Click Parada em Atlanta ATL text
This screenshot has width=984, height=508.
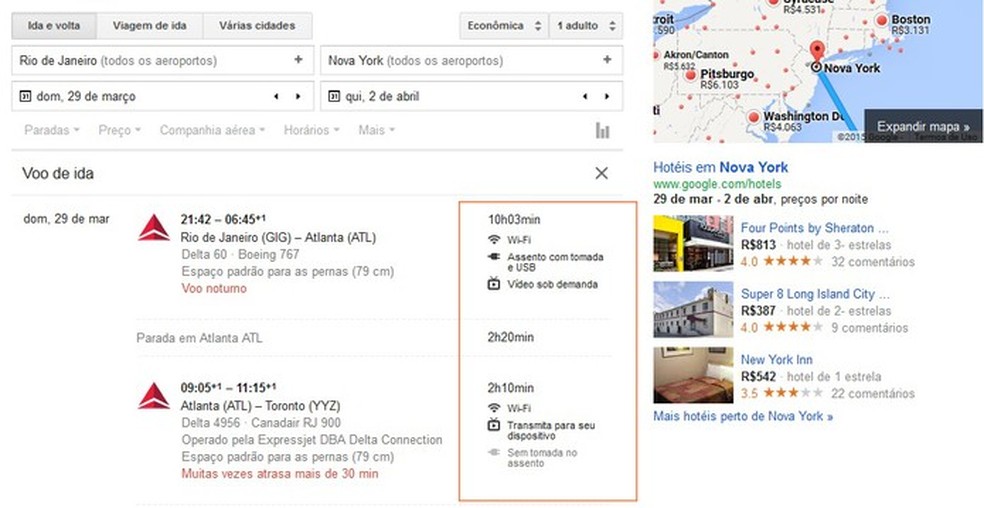[200, 338]
